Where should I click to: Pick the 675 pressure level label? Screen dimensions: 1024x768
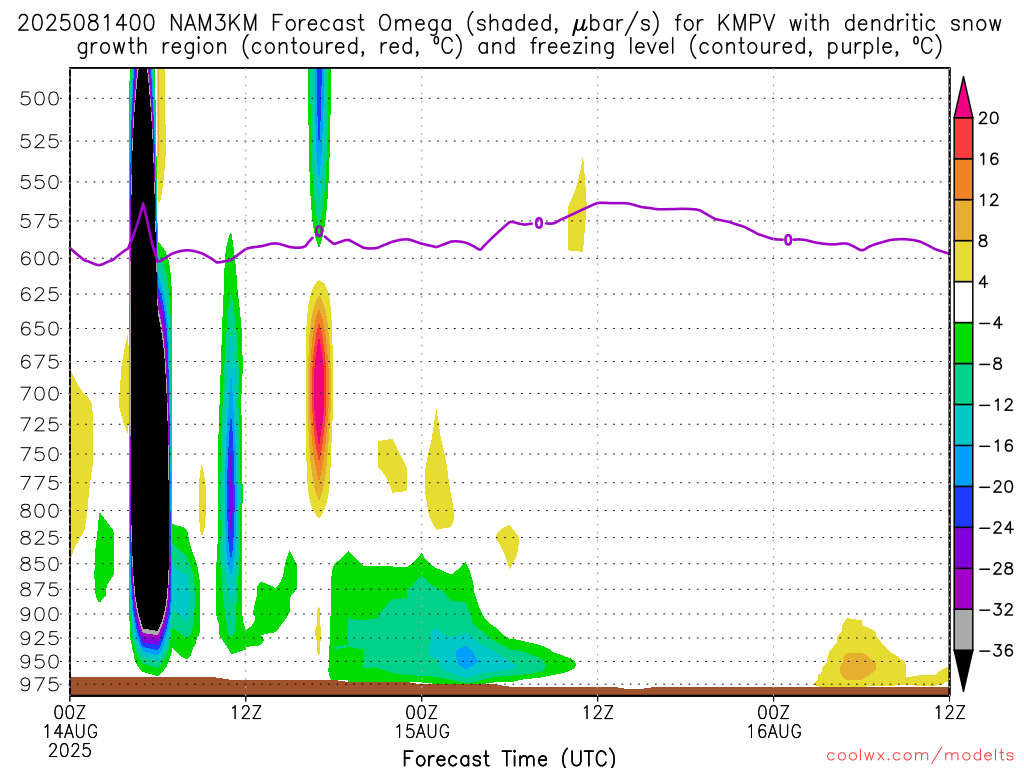pos(40,362)
